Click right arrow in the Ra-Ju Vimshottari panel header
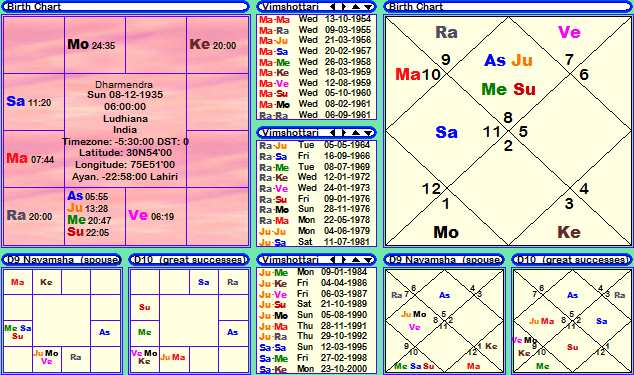This screenshot has width=634, height=375. 344,133
